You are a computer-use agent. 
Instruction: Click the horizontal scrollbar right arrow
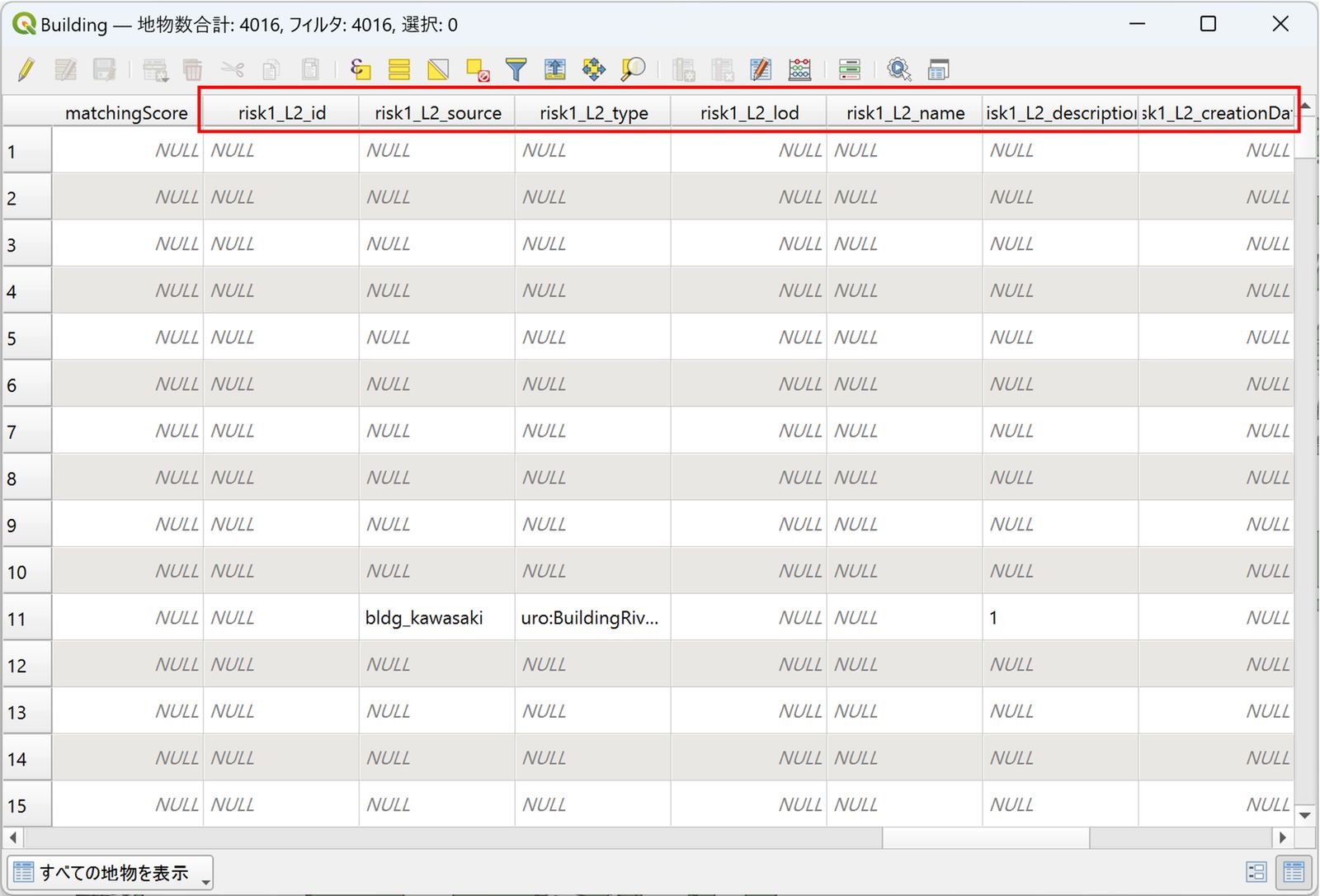click(1283, 837)
